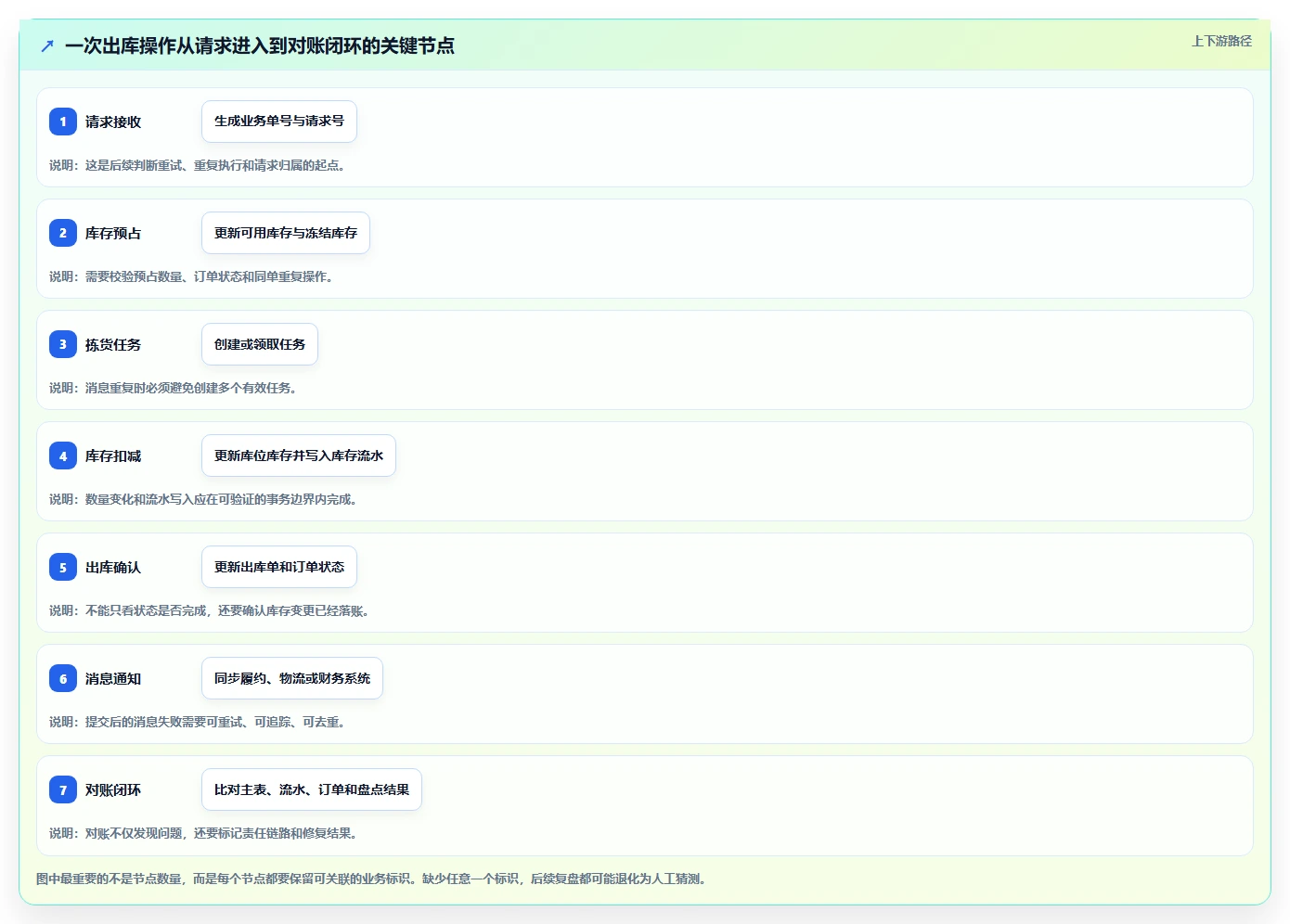Click the step 5 number badge
Viewport: 1290px width, 924px height.
click(x=63, y=567)
